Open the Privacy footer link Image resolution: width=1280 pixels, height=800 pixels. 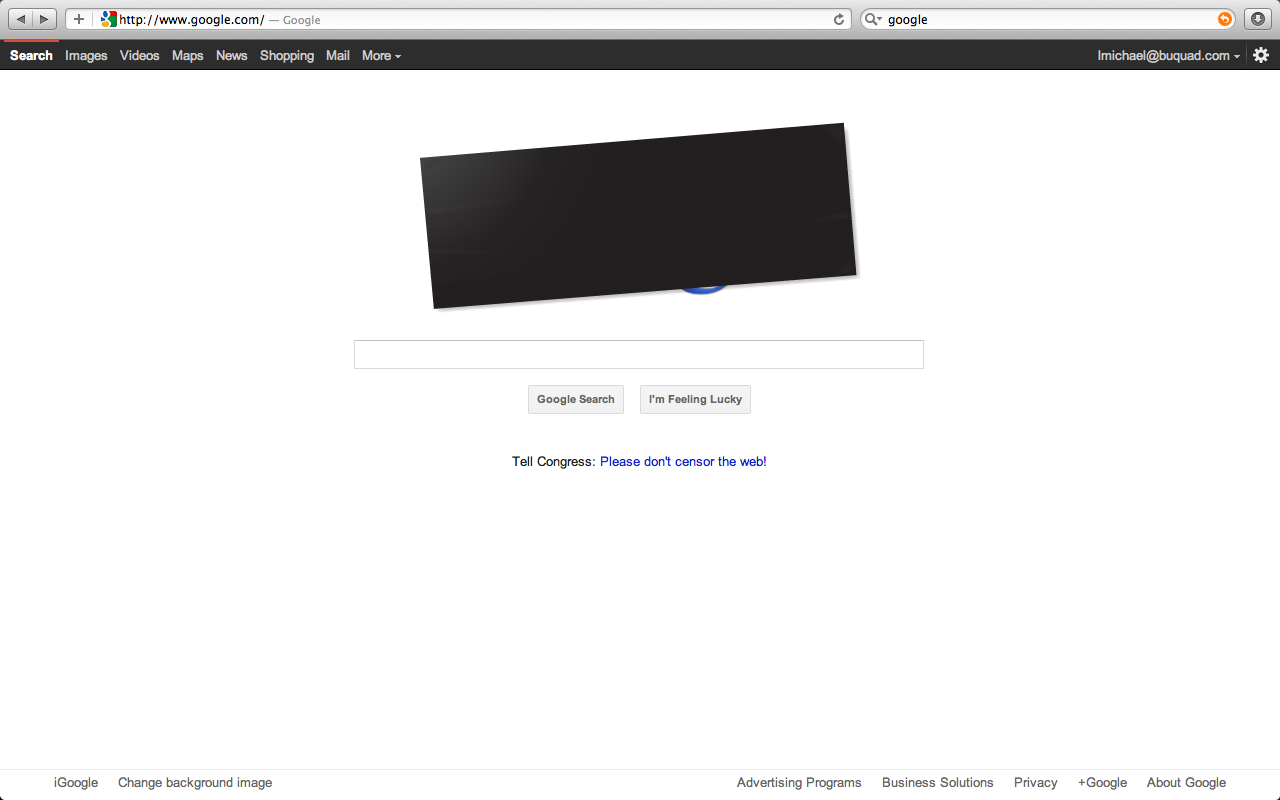point(1035,782)
